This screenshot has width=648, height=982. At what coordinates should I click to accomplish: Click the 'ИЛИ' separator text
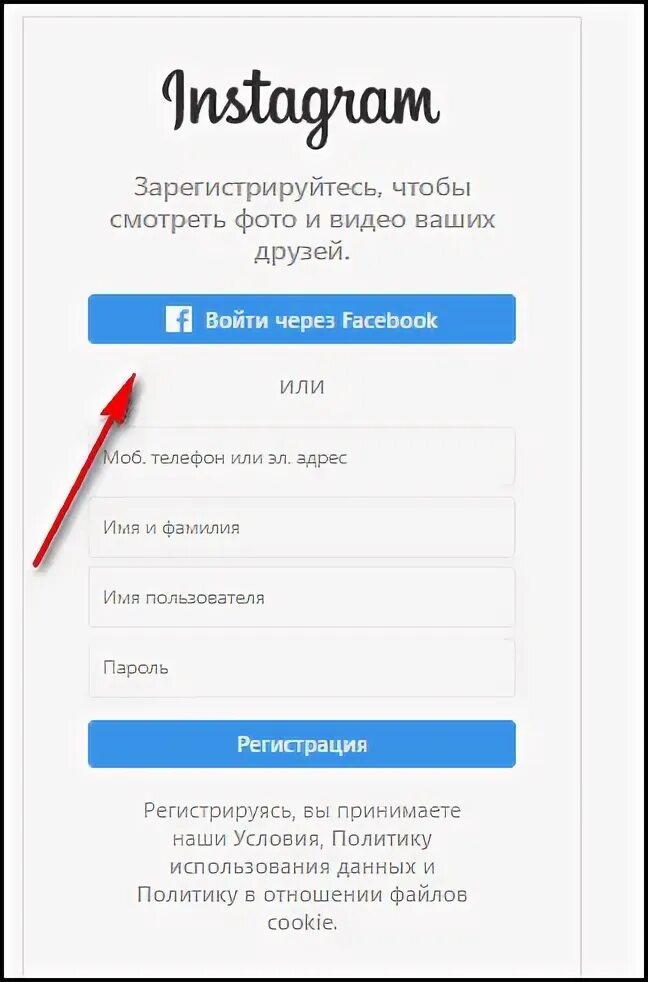tap(301, 387)
